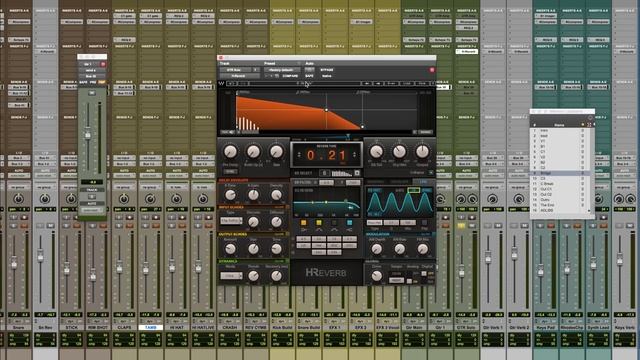The width and height of the screenshot is (640, 360).
Task: Select the high-pass filter shape icon
Action: tap(304, 230)
